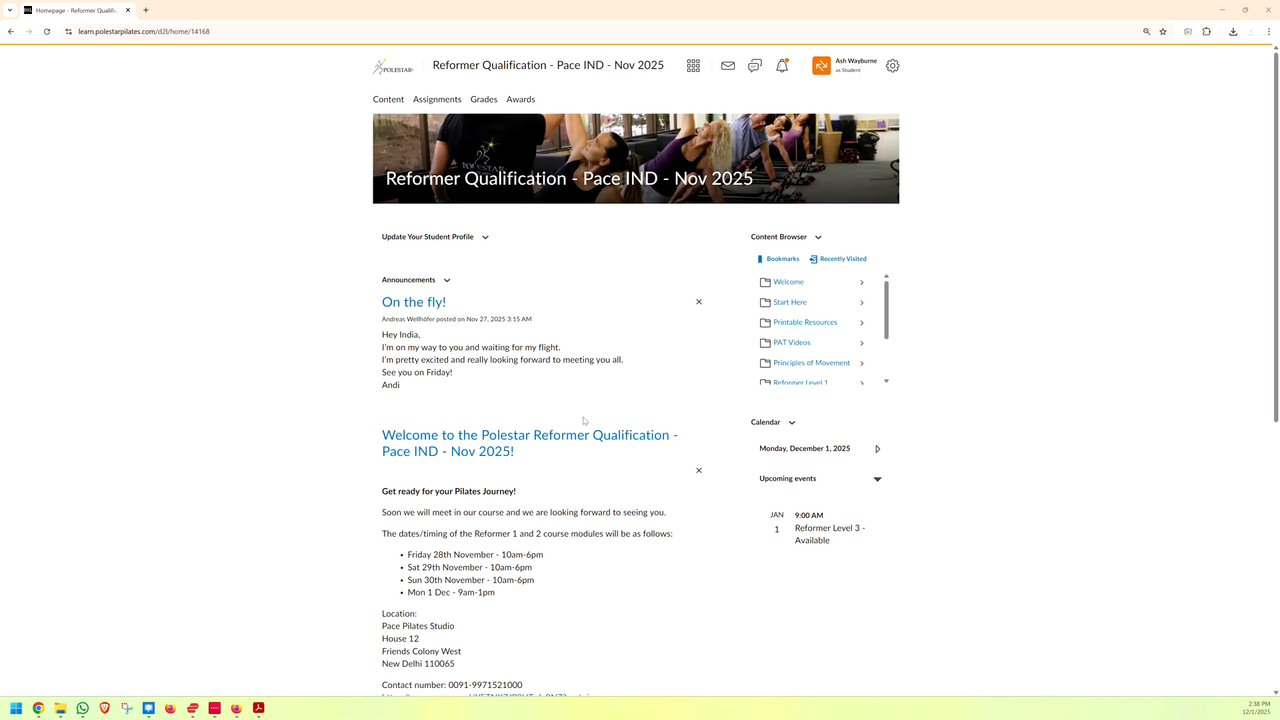
Task: Go to next day in Calendar
Action: tap(878, 449)
